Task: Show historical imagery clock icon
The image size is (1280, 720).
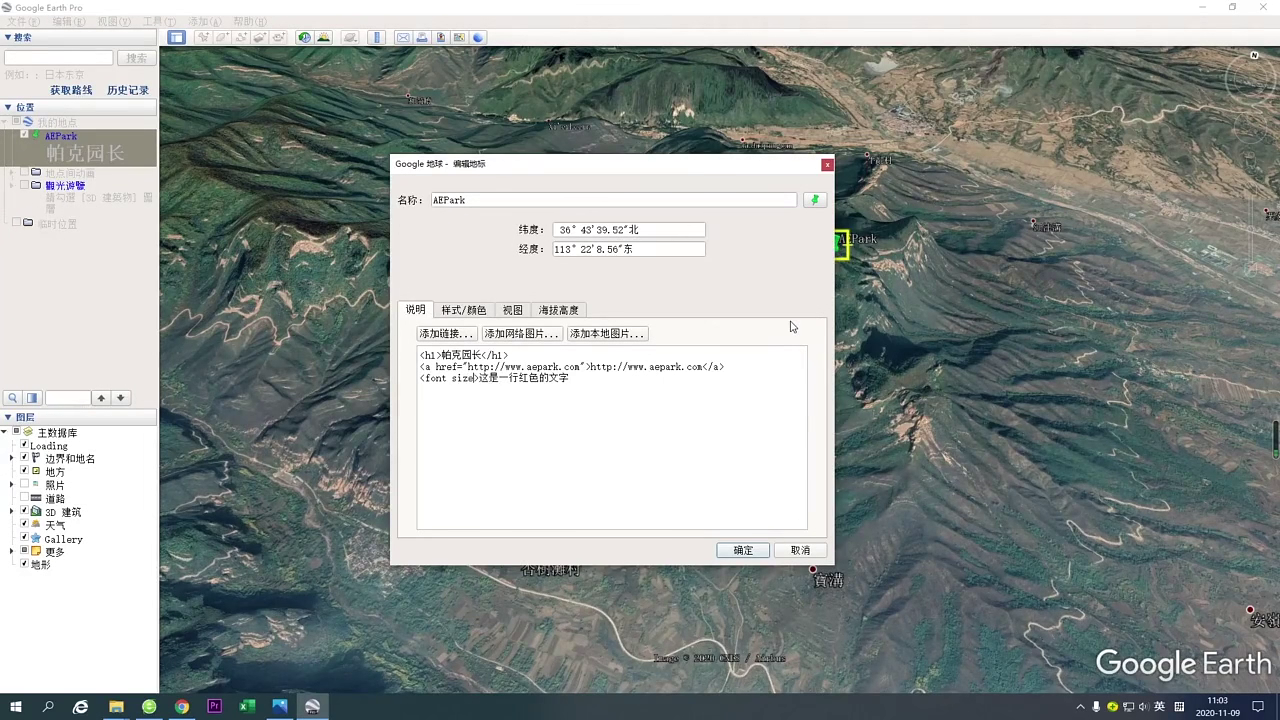Action: (x=304, y=37)
